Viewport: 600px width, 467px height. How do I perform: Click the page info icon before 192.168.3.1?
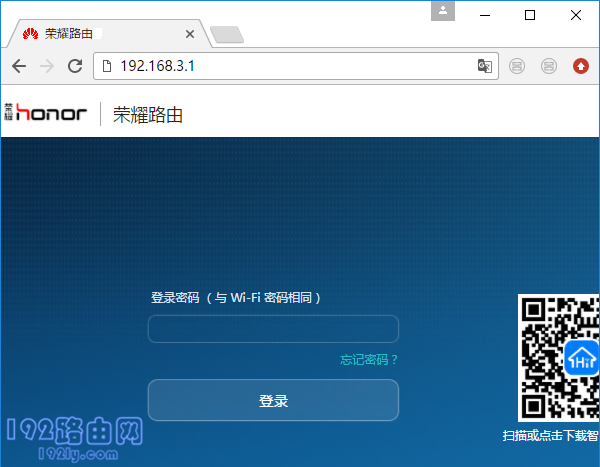107,66
